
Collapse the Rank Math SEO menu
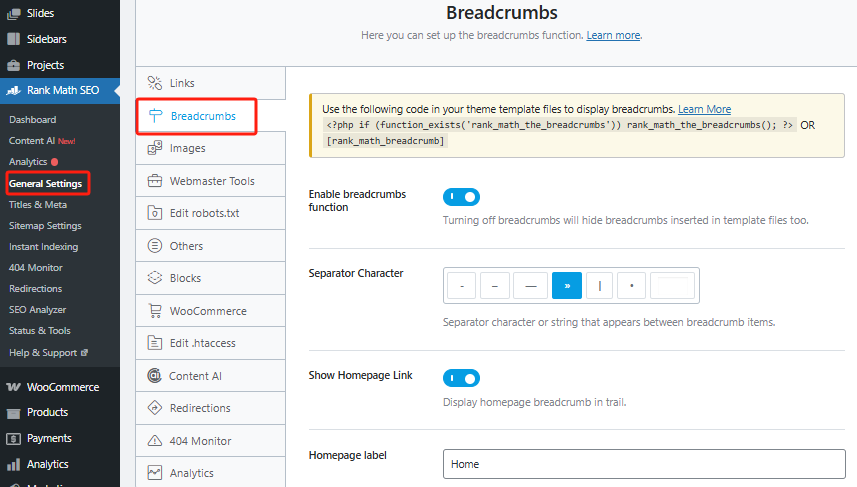[62, 91]
